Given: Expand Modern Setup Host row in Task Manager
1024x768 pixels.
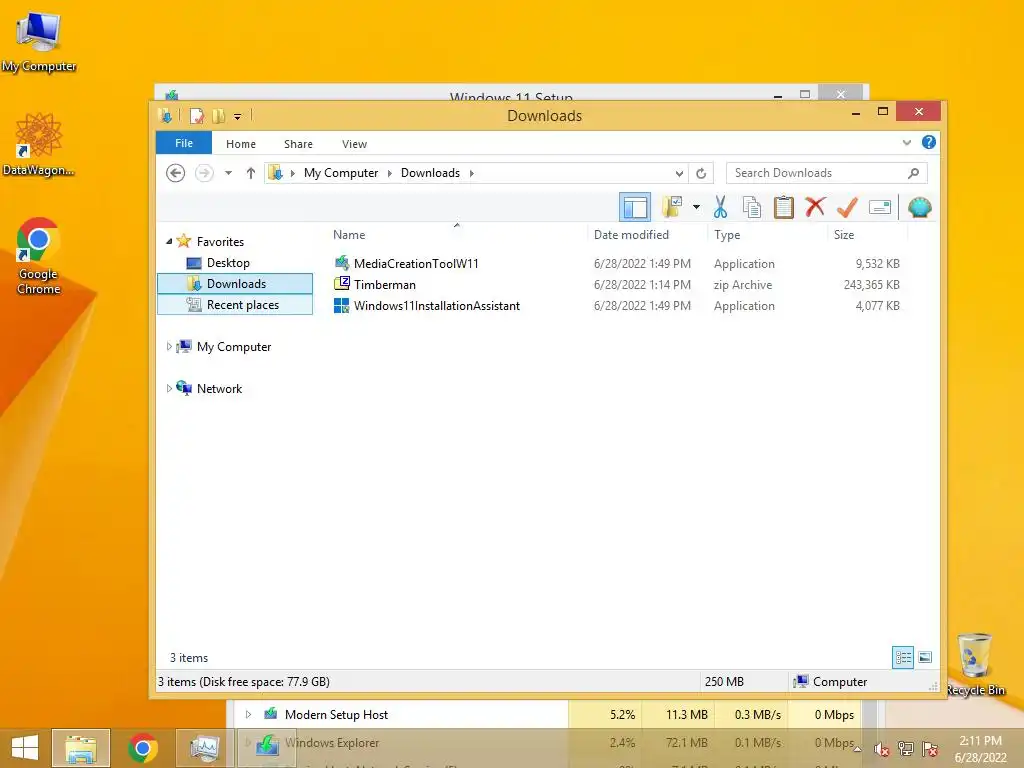Looking at the screenshot, I should click(248, 714).
